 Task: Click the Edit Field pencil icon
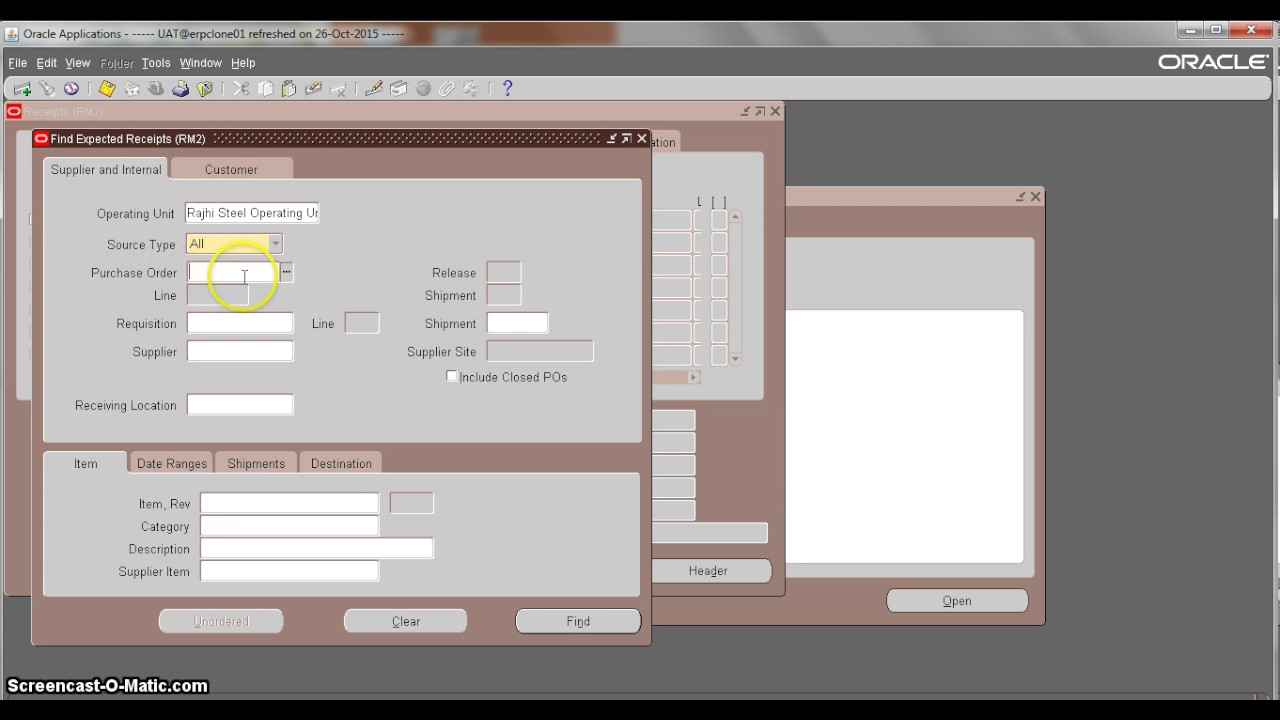(374, 89)
